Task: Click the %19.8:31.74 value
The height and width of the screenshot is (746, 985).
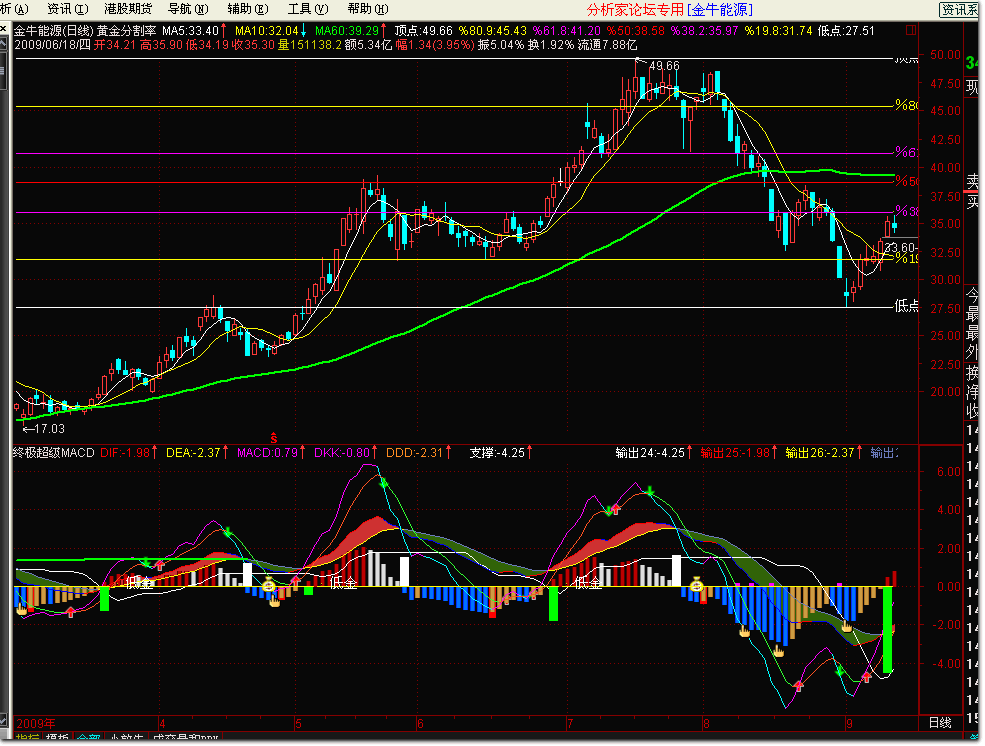Action: coord(778,31)
